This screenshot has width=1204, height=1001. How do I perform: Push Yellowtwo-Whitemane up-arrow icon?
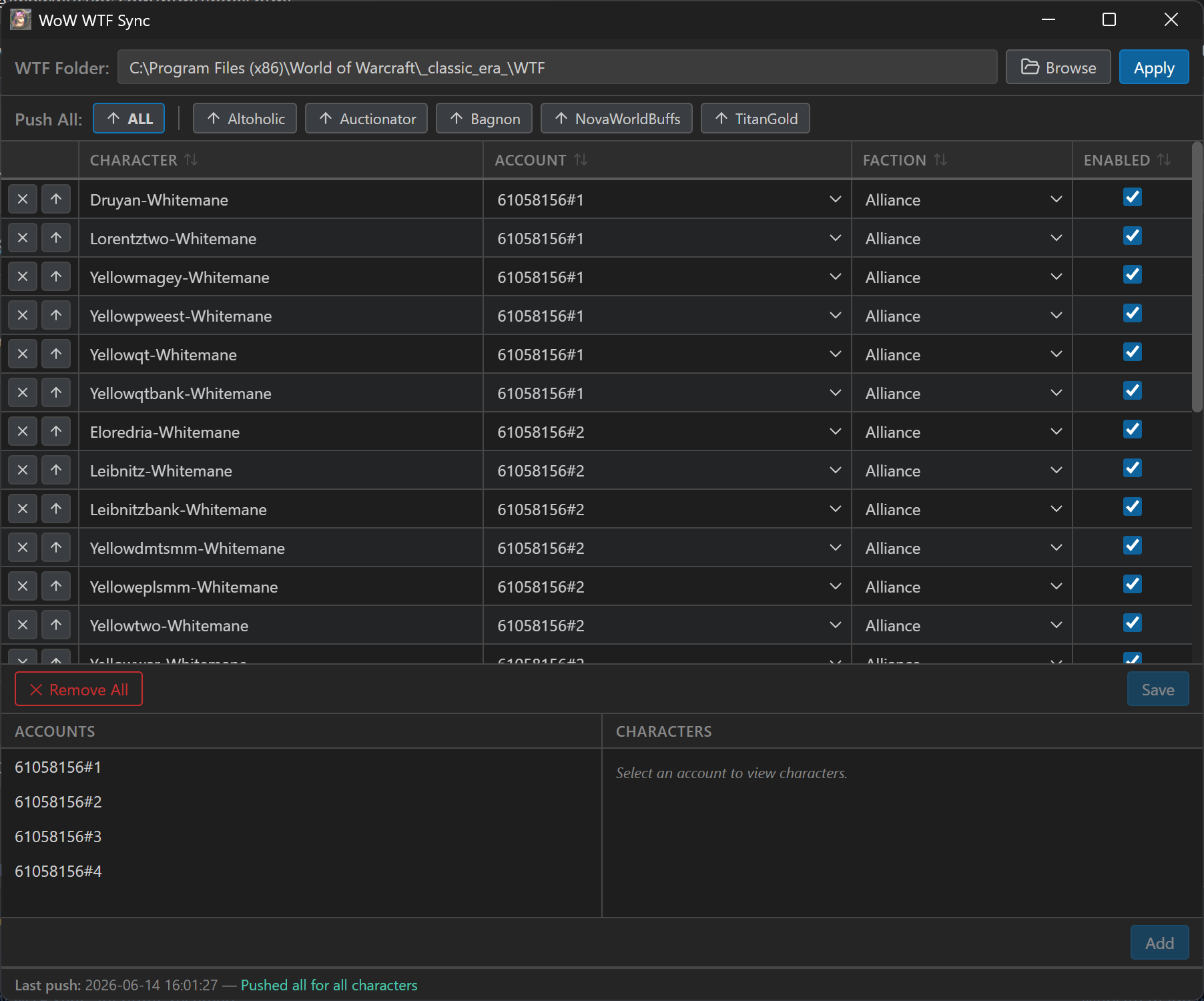56,625
